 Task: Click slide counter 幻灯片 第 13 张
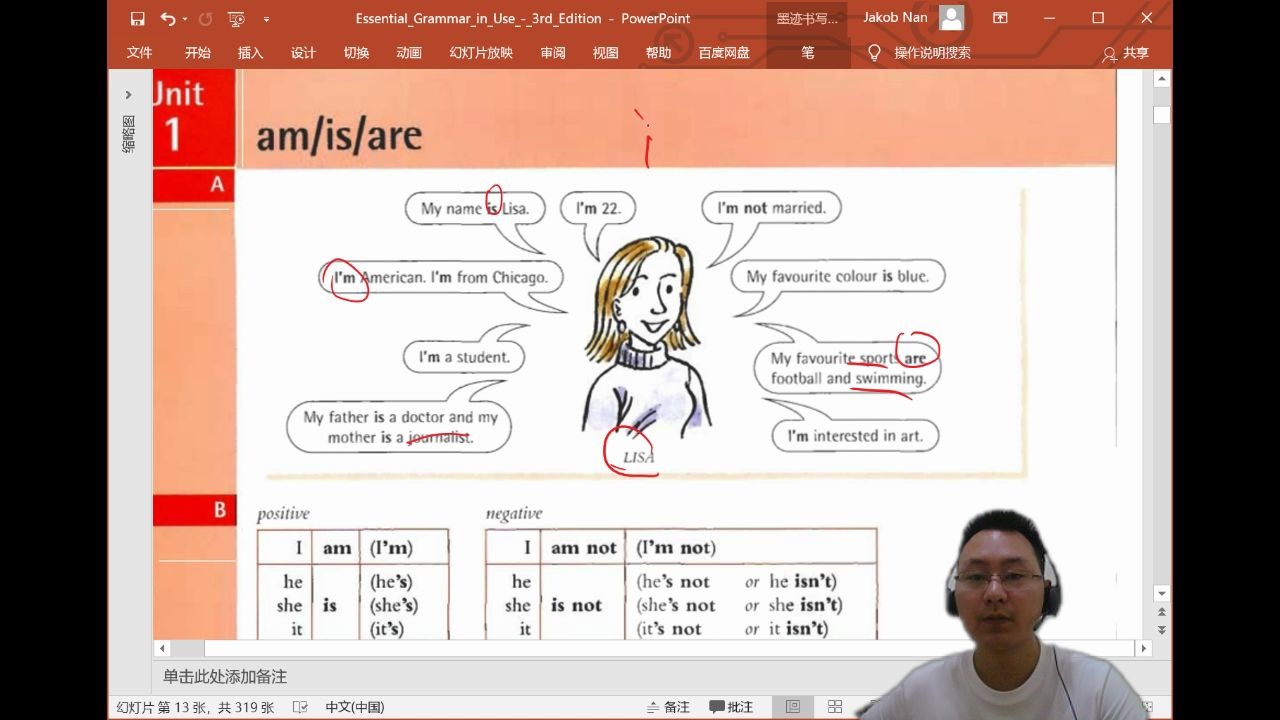click(x=195, y=707)
